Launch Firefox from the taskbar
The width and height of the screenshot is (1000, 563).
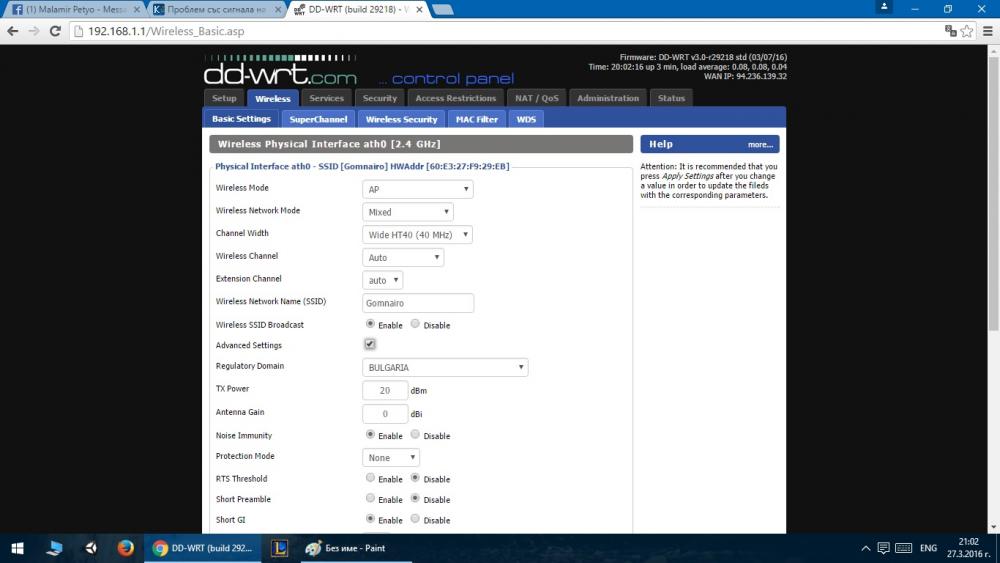[126, 548]
